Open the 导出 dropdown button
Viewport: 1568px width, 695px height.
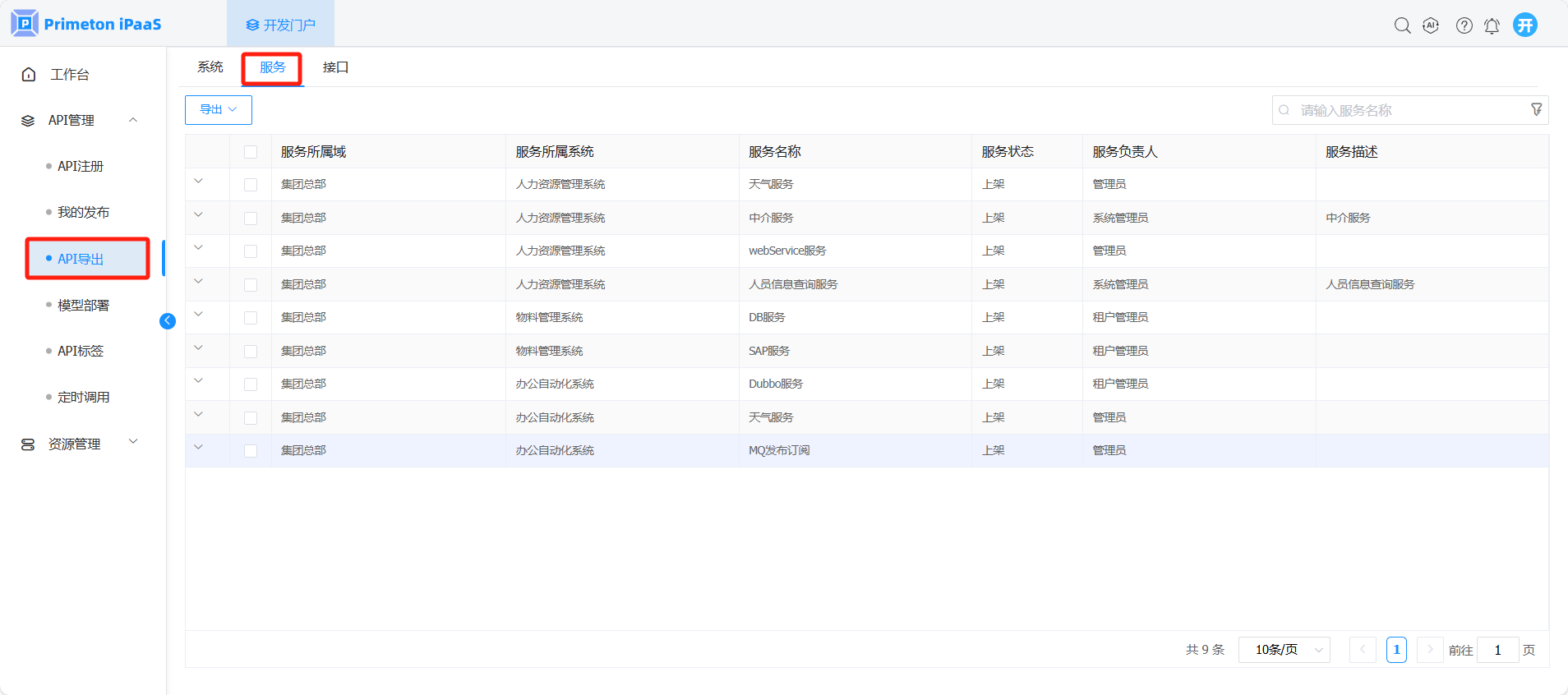point(218,110)
